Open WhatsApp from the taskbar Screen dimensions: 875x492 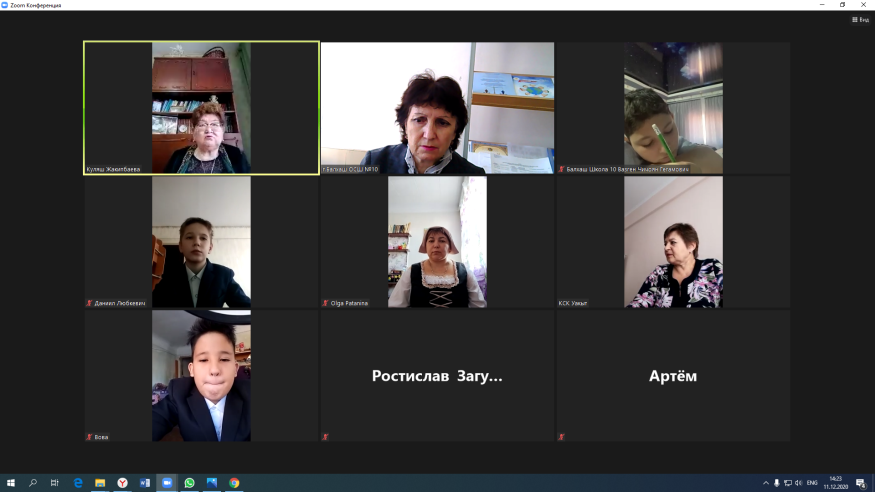pyautogui.click(x=189, y=483)
